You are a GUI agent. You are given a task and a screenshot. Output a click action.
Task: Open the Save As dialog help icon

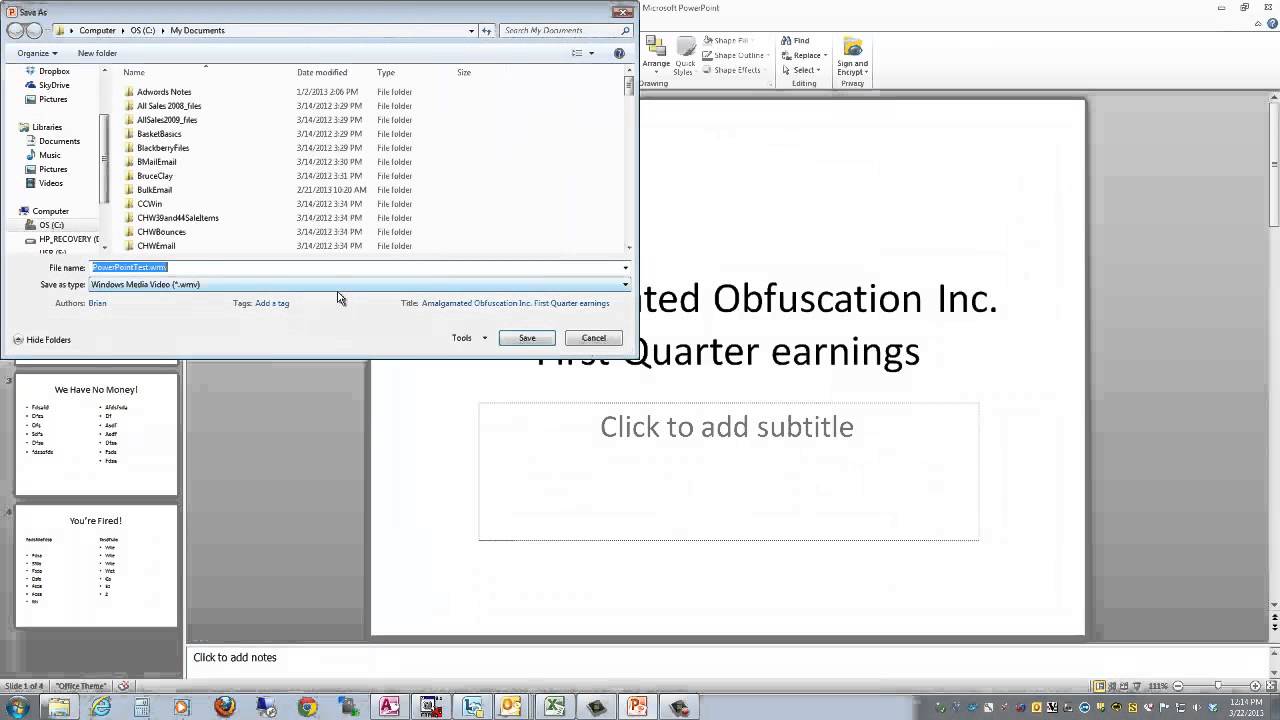[619, 53]
